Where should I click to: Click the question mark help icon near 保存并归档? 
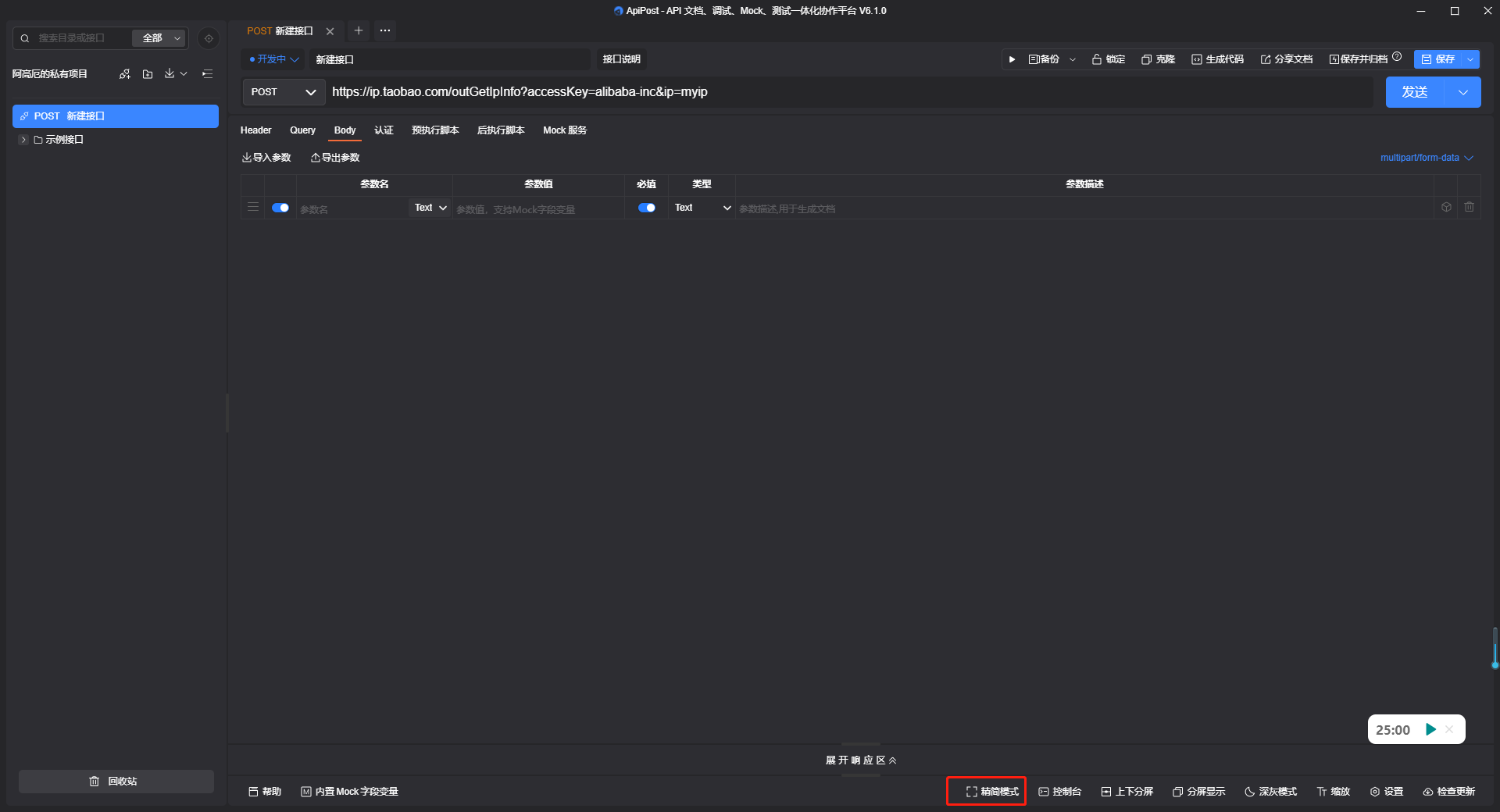(x=1397, y=56)
